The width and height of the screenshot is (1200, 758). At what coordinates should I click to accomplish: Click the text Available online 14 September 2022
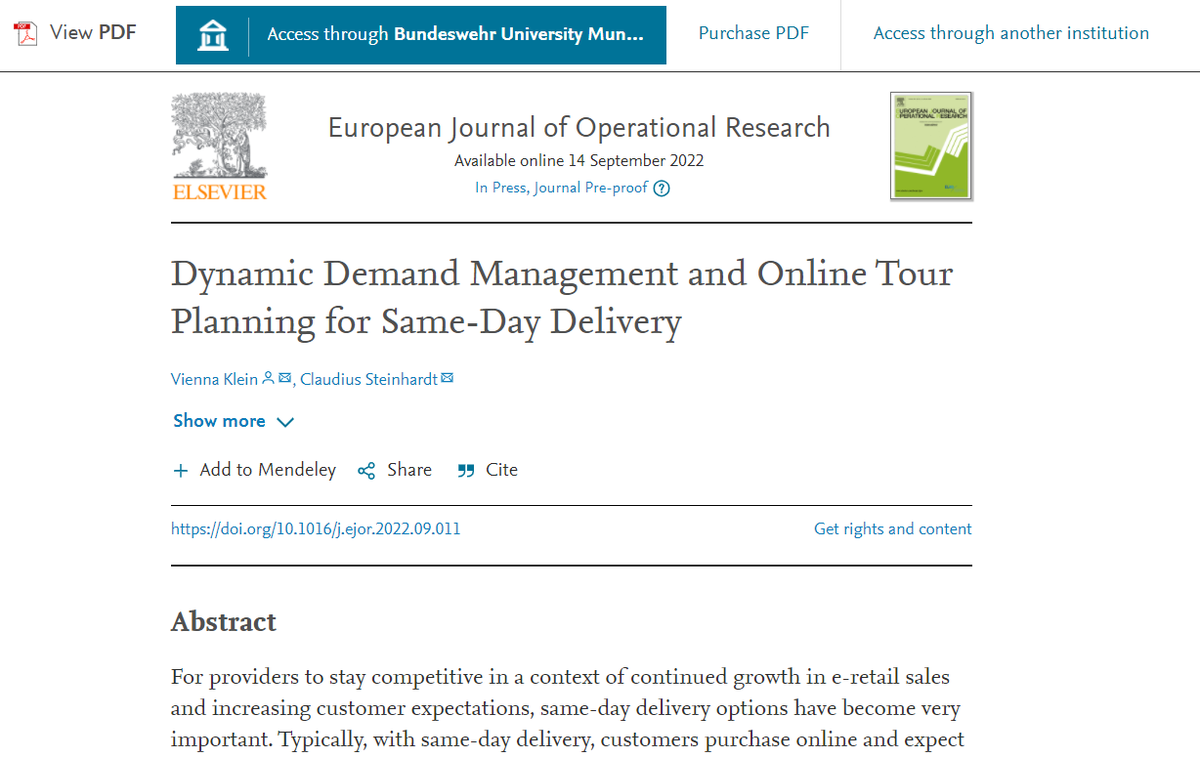tap(579, 161)
